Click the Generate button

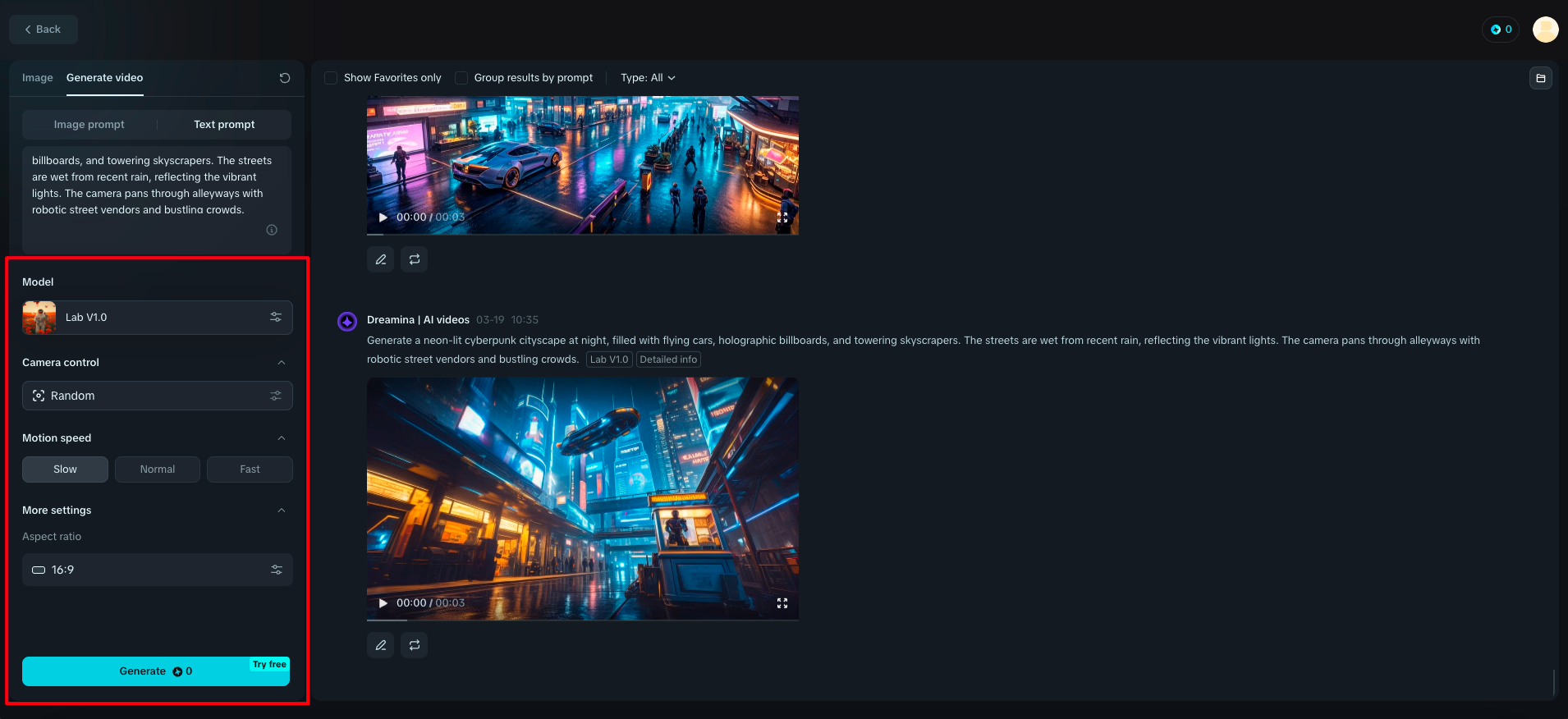click(156, 671)
